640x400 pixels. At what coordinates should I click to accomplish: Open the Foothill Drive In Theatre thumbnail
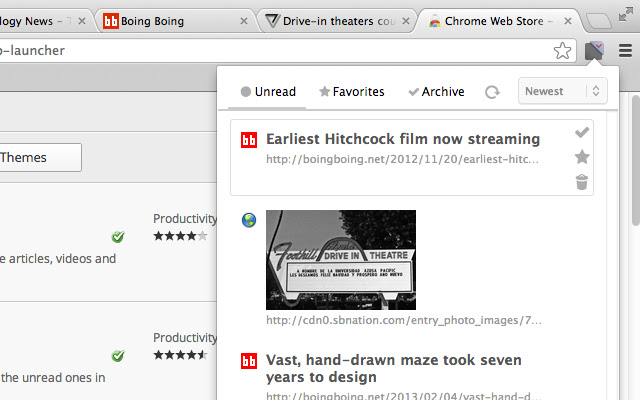coord(341,260)
